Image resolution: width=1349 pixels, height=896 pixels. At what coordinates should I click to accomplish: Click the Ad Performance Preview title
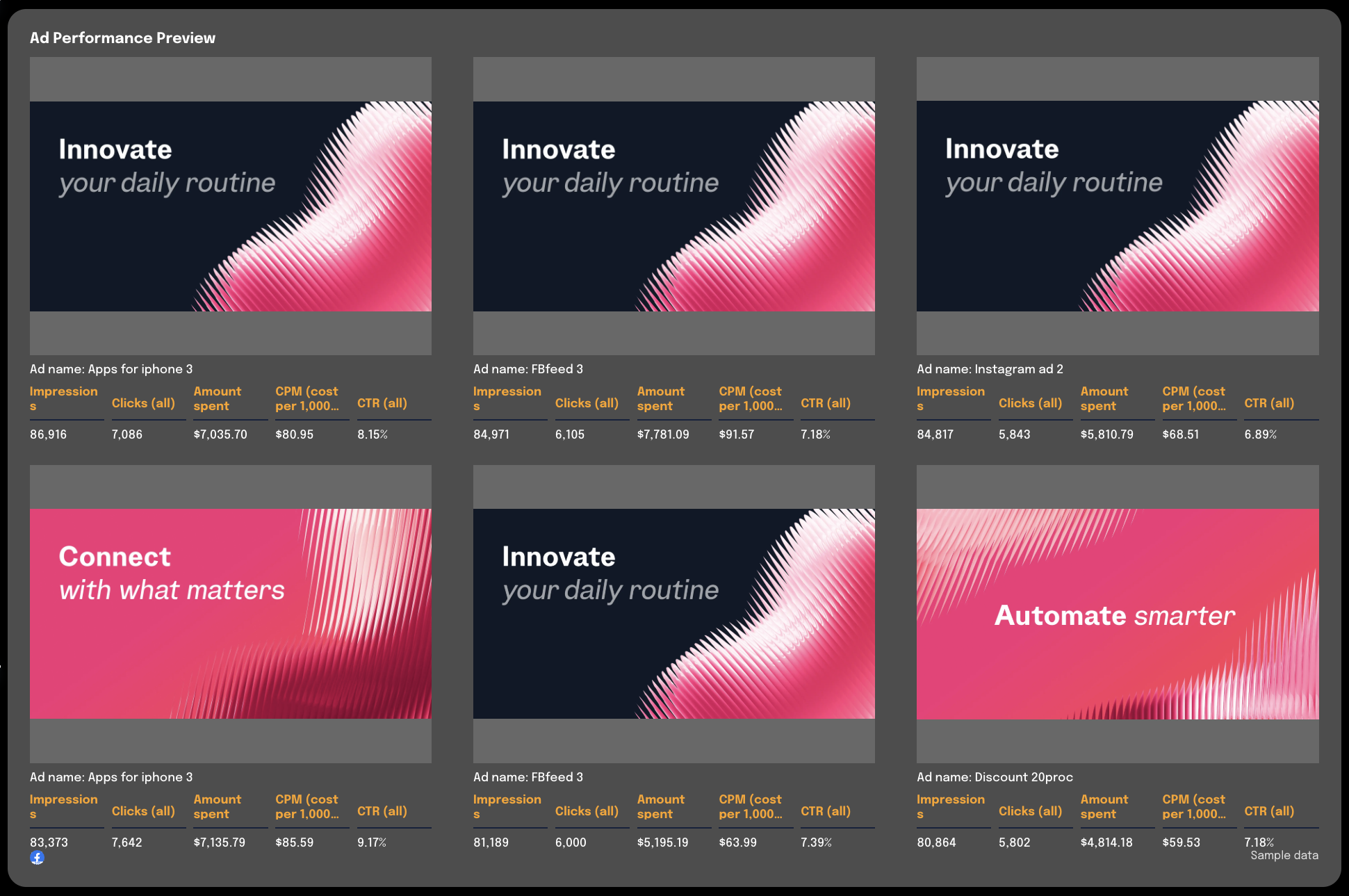tap(122, 38)
